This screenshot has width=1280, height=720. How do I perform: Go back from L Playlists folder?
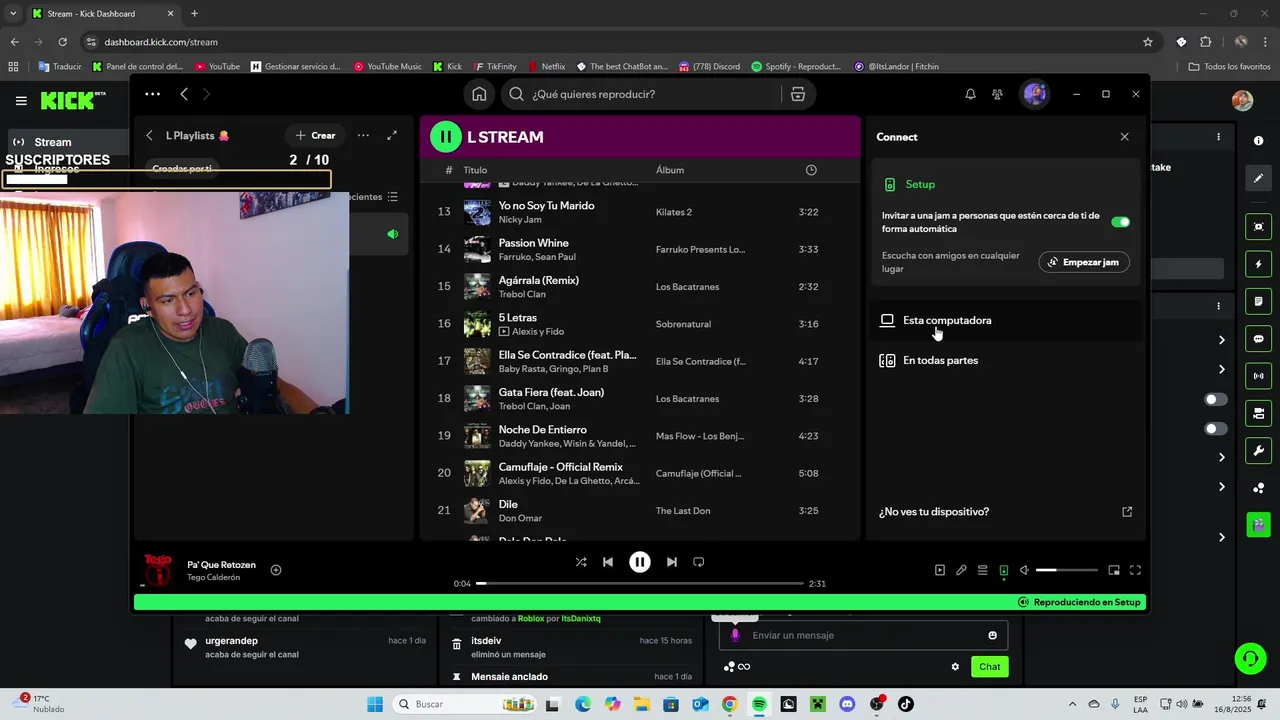tap(149, 135)
